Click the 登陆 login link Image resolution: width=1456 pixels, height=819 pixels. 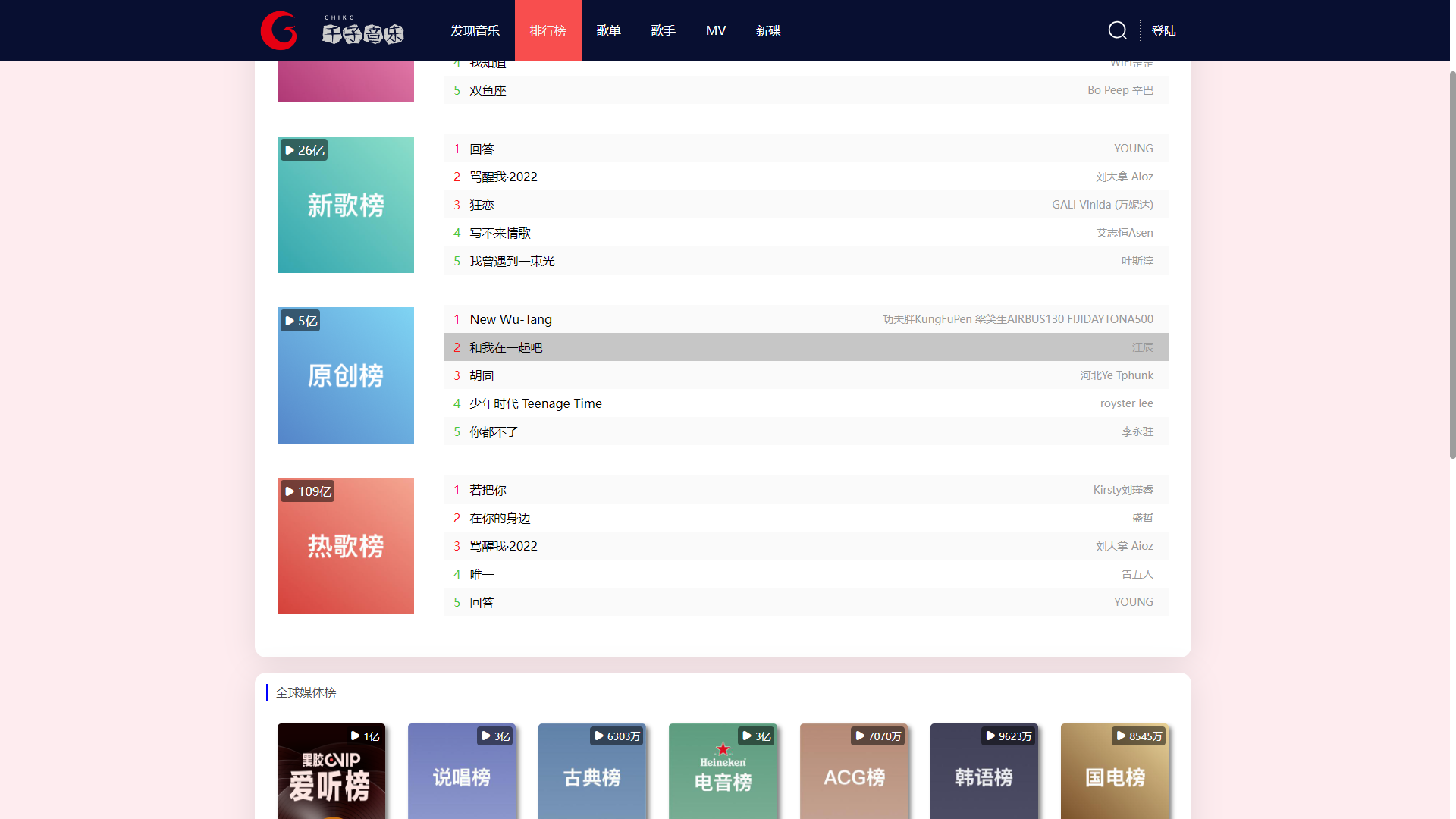[1164, 30]
